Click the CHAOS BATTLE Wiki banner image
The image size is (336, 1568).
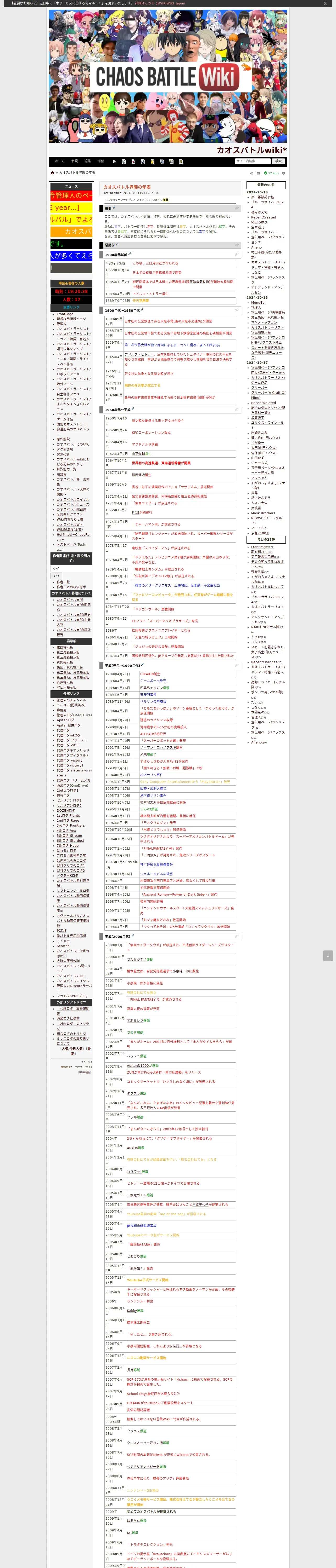point(168,76)
